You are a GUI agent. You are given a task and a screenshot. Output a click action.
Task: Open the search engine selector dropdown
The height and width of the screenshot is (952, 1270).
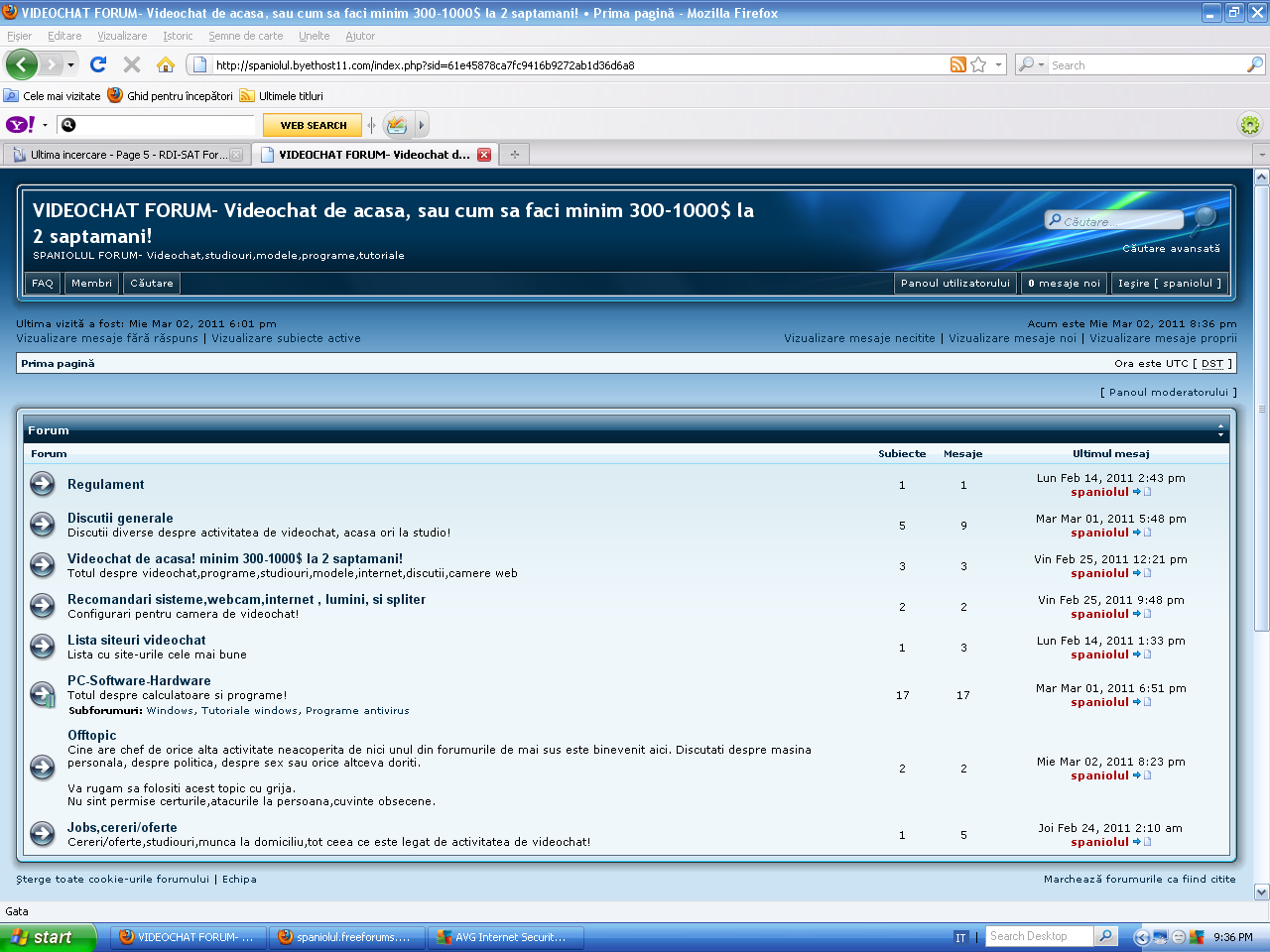point(1031,64)
